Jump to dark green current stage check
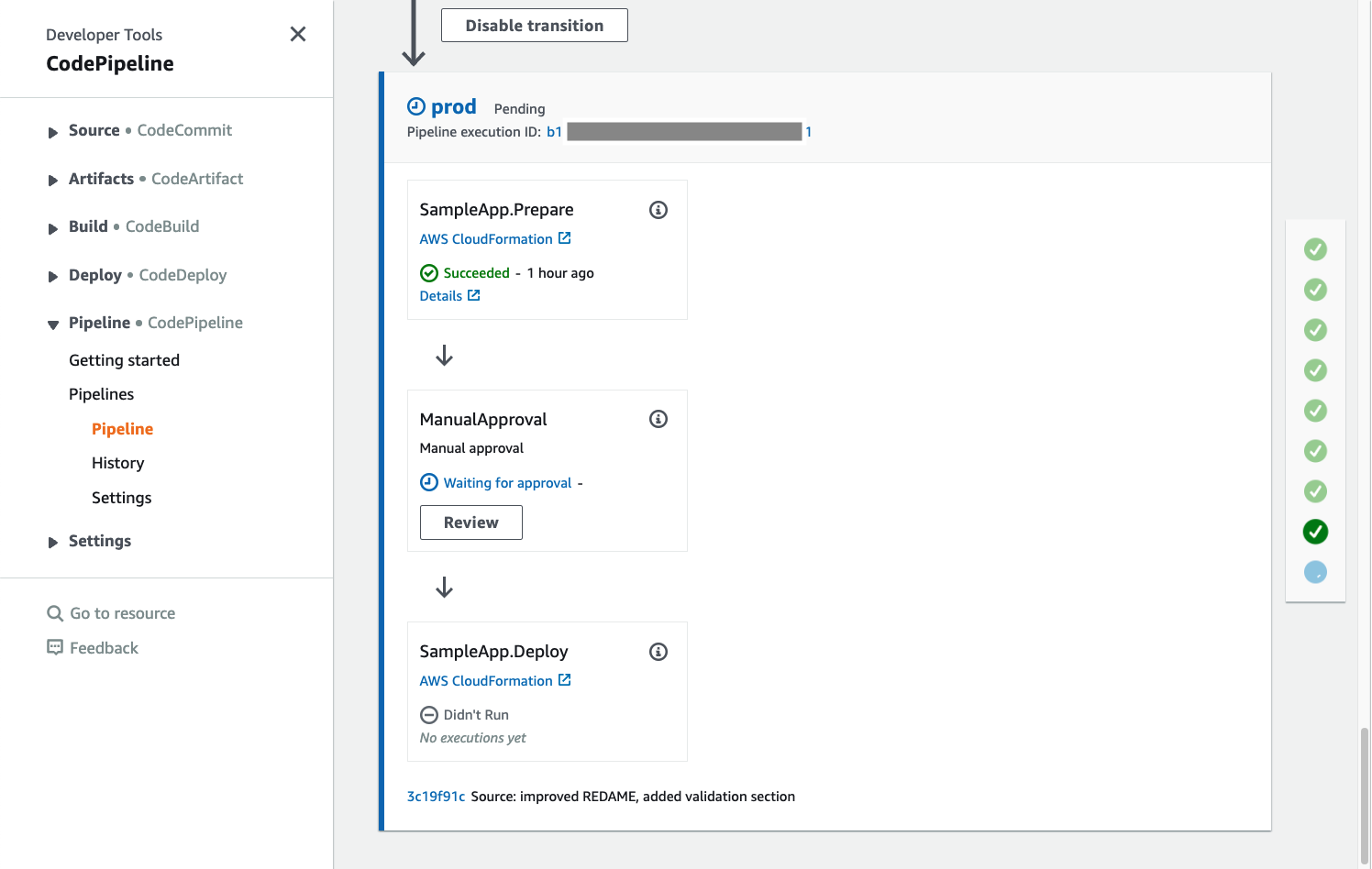 1316,532
